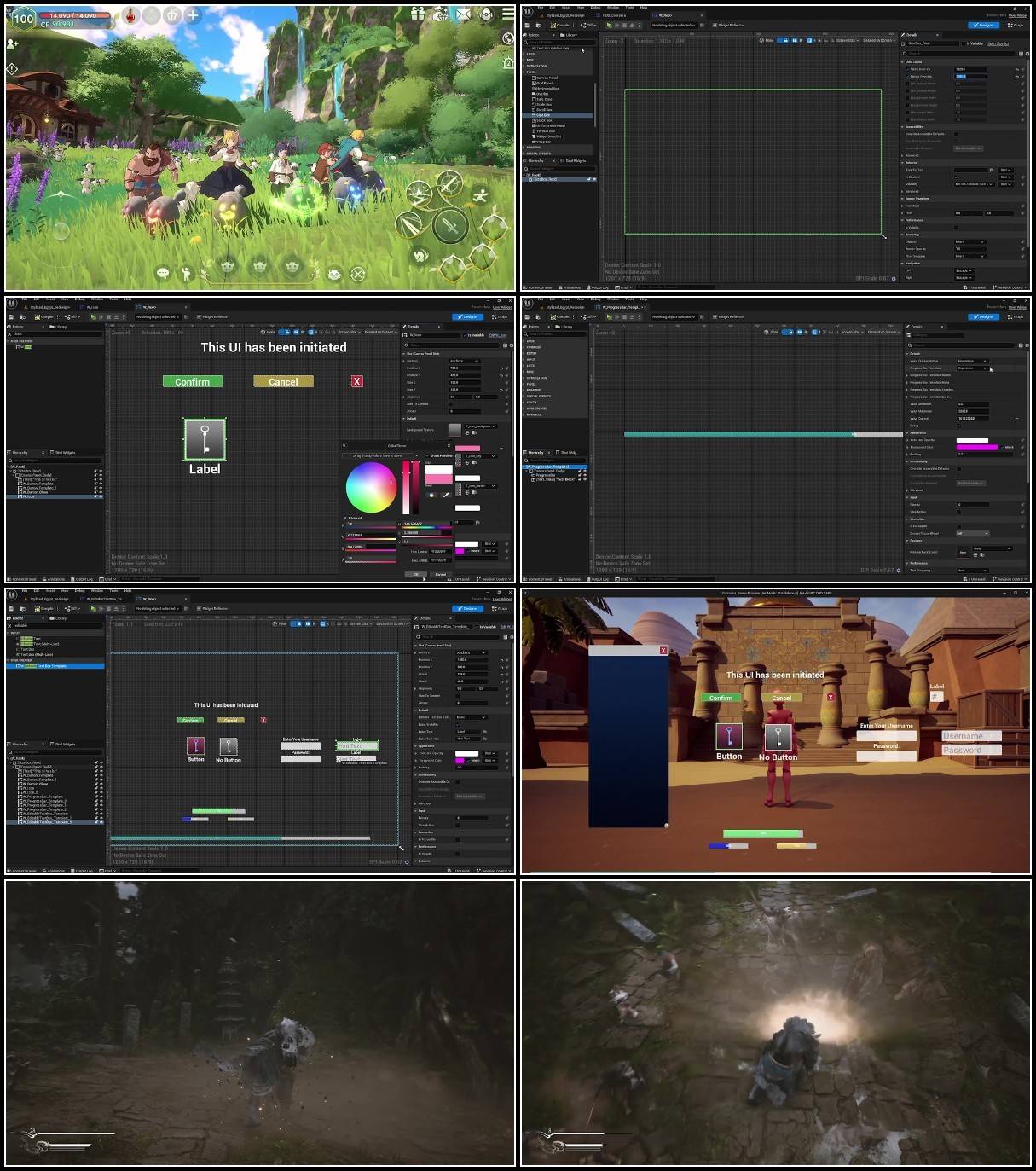
Task: Toggle the sRGB Preview checkbox in Color Picker
Action: pos(427,455)
